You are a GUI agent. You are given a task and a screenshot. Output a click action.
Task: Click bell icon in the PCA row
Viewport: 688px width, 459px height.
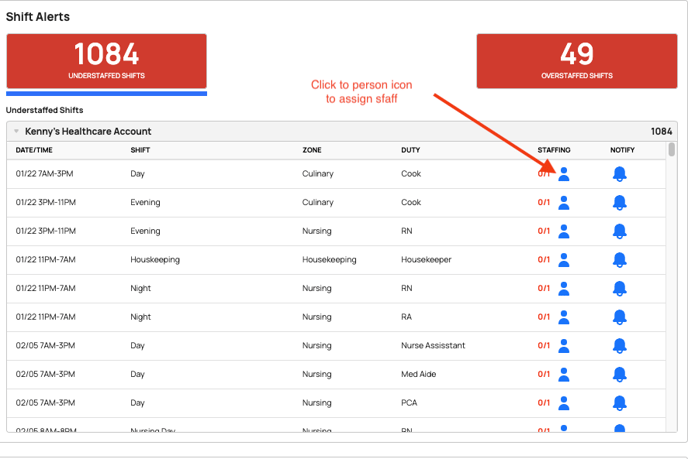[620, 403]
